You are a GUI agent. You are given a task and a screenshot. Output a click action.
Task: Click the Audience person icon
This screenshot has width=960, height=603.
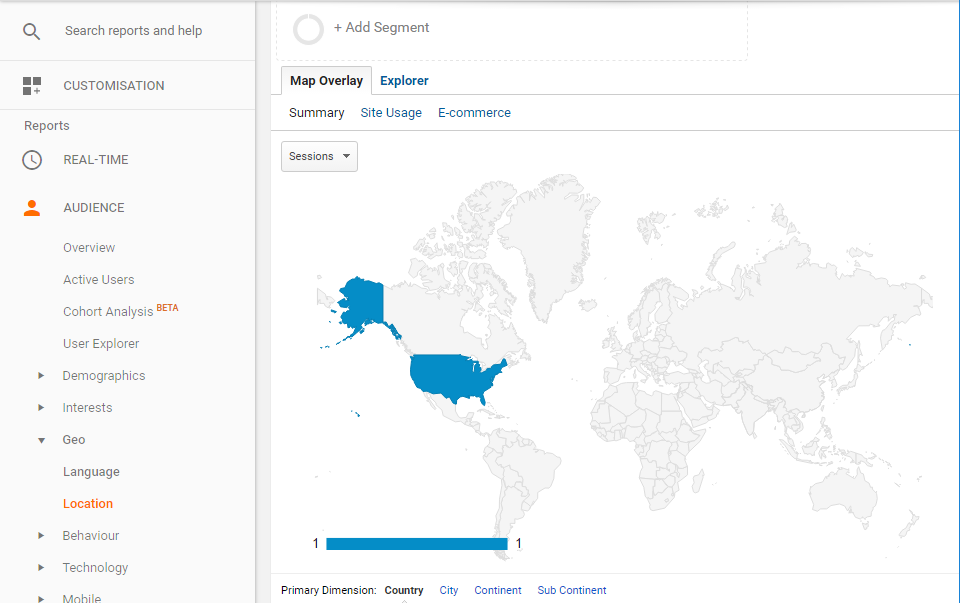tap(32, 208)
